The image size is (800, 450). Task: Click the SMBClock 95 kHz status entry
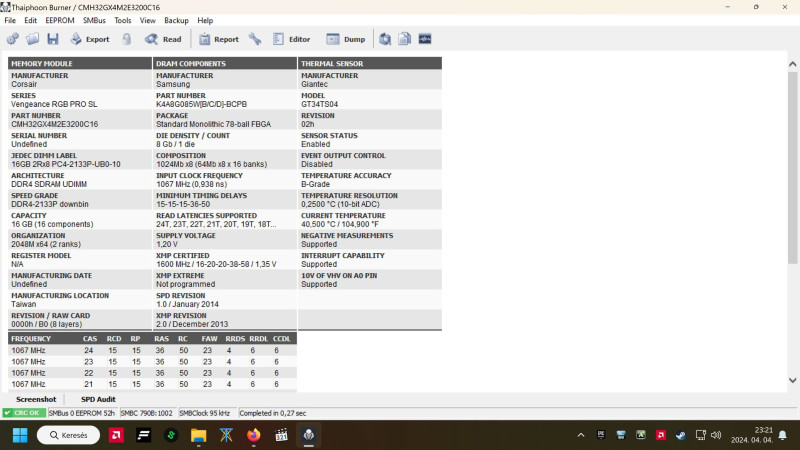click(x=205, y=413)
